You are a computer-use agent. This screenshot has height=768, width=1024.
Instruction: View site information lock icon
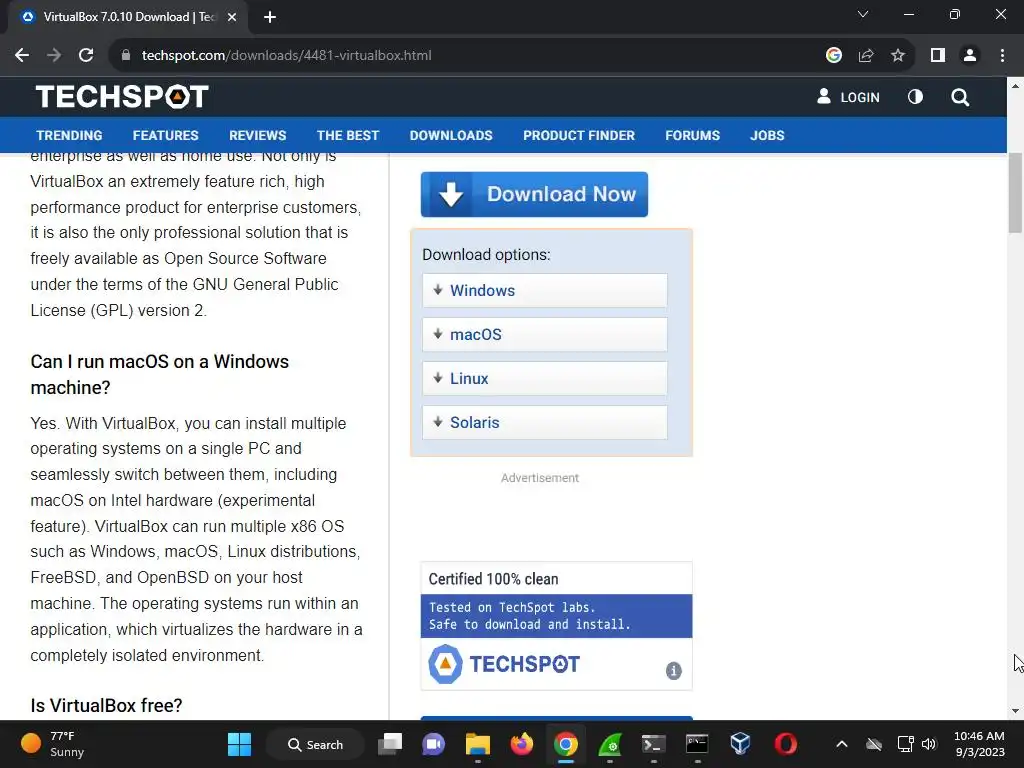pyautogui.click(x=126, y=56)
